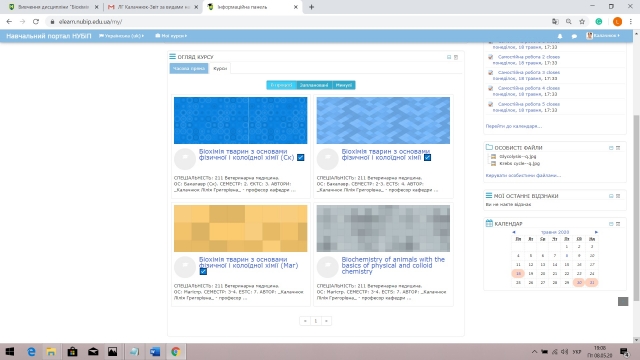Click the translate page icon

coord(555,22)
